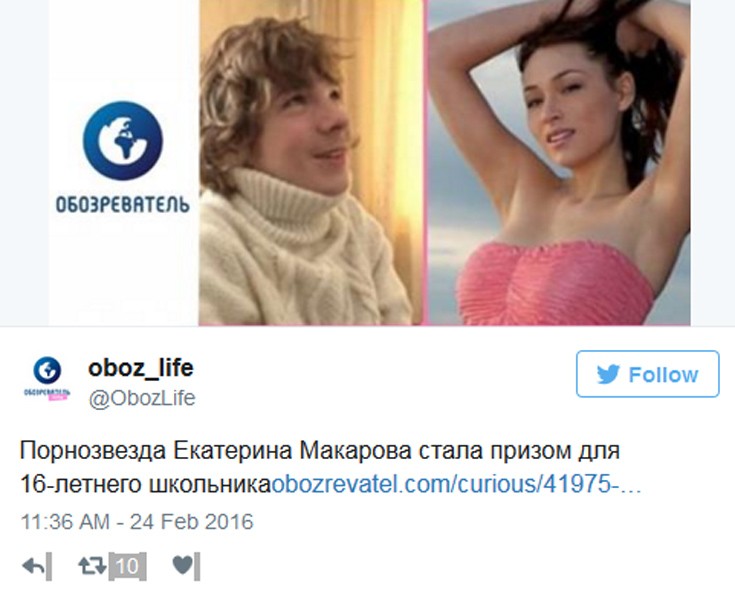Image resolution: width=735 pixels, height=601 pixels.
Task: Click the Follow label text
Action: [663, 375]
